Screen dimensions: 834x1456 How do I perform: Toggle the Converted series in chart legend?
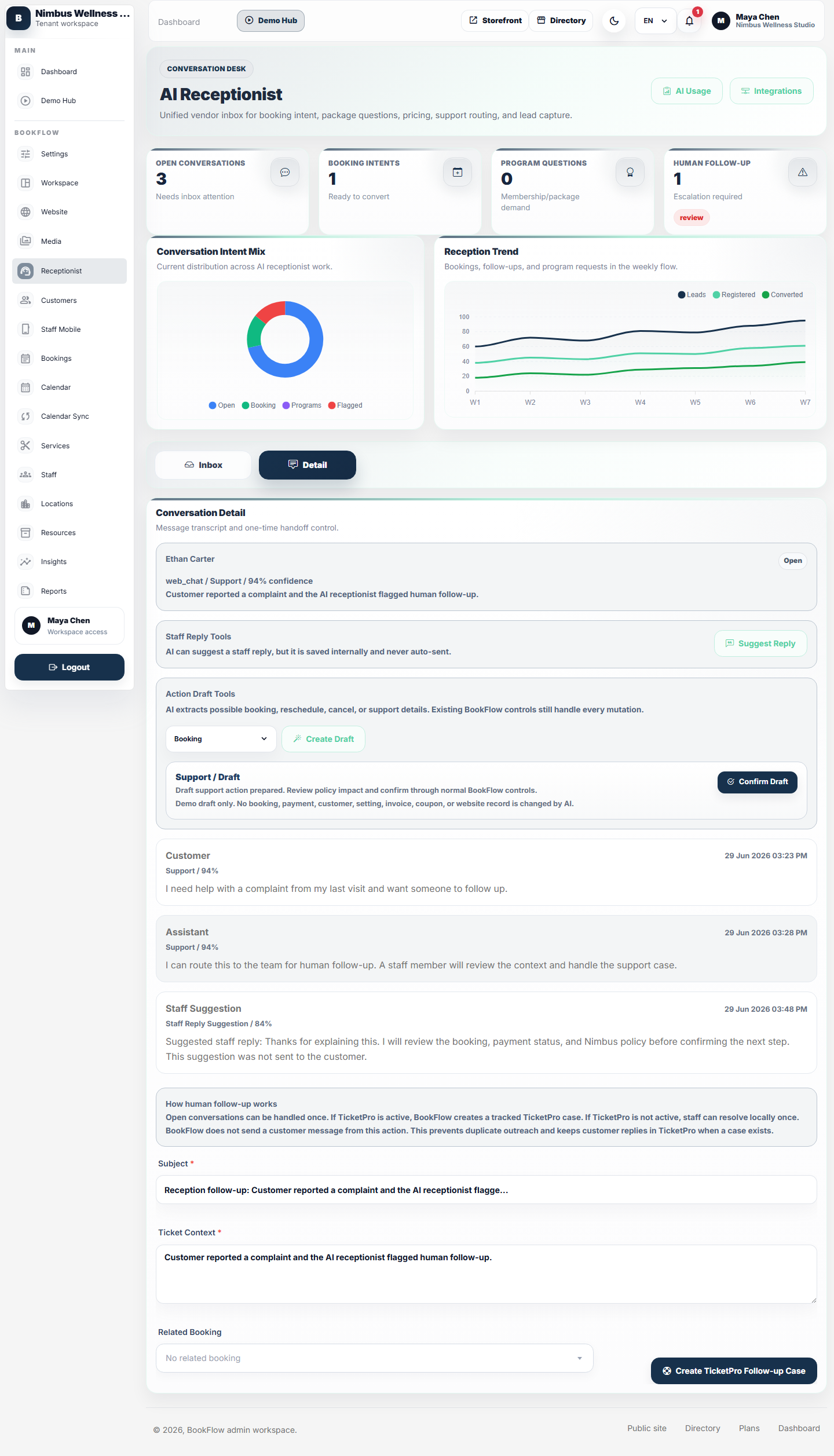click(x=782, y=295)
